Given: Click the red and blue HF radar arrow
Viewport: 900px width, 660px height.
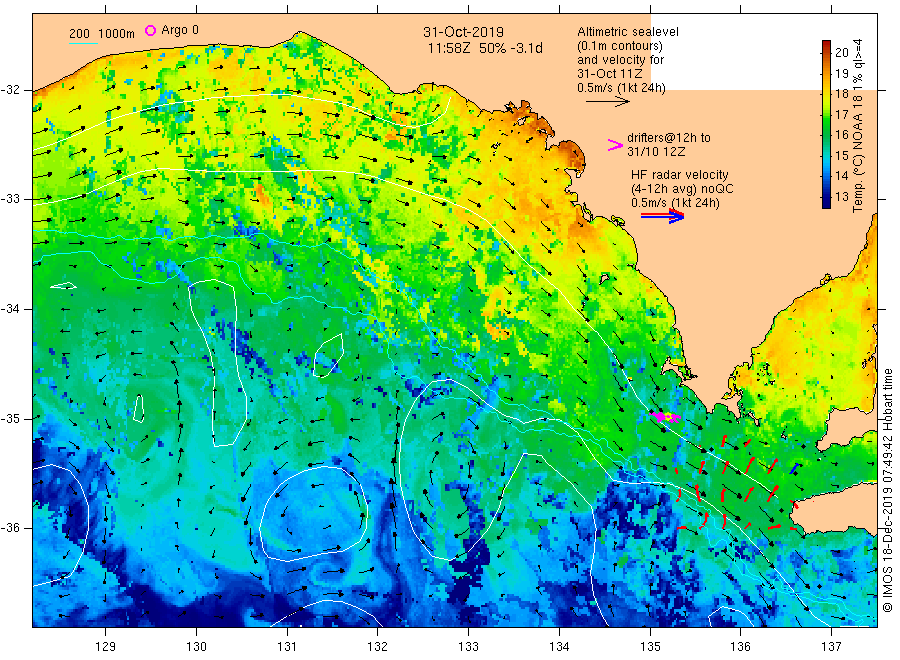Looking at the screenshot, I should pyautogui.click(x=662, y=216).
